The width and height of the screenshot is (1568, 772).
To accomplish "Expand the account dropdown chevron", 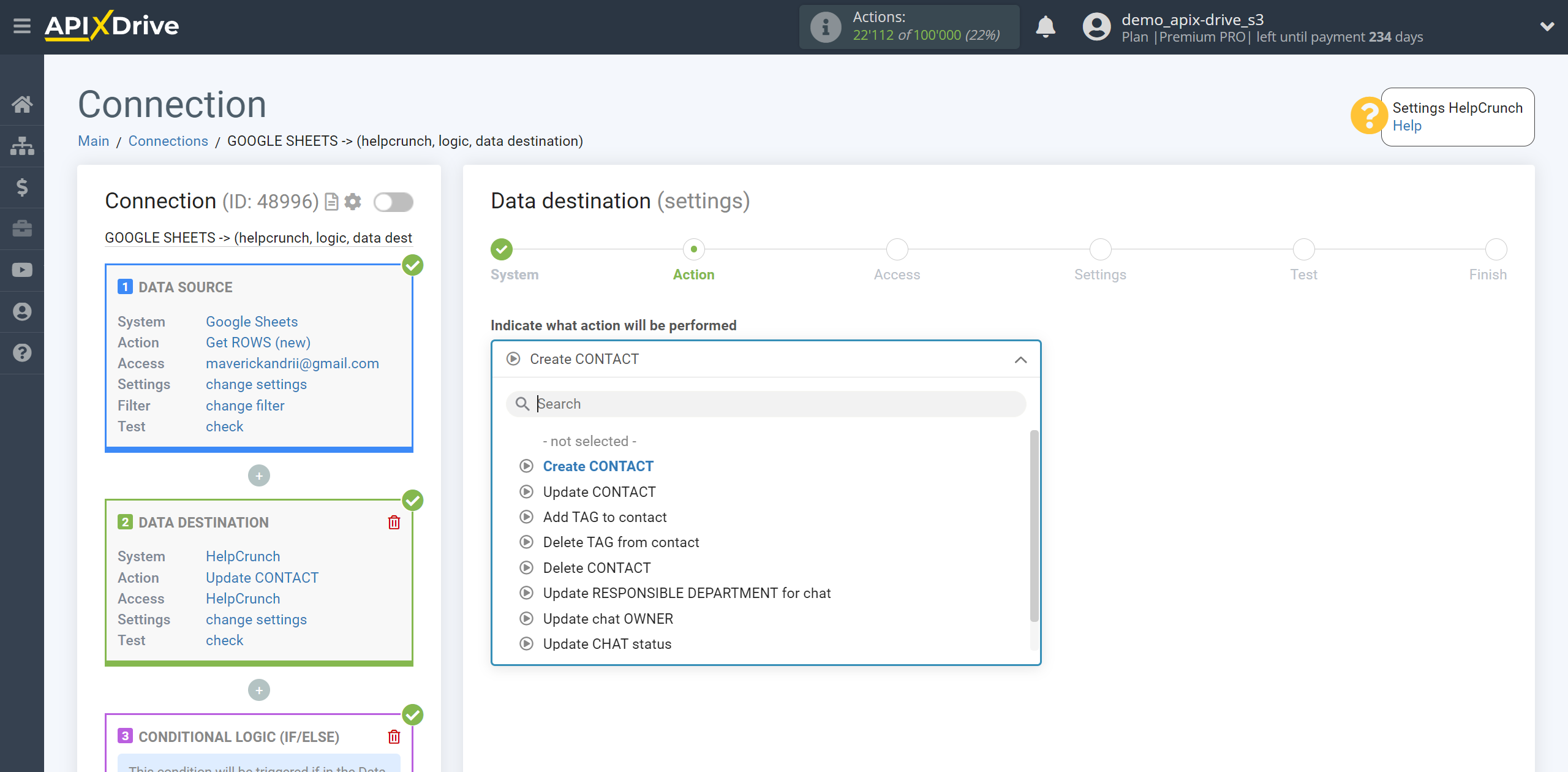I will point(1547,26).
